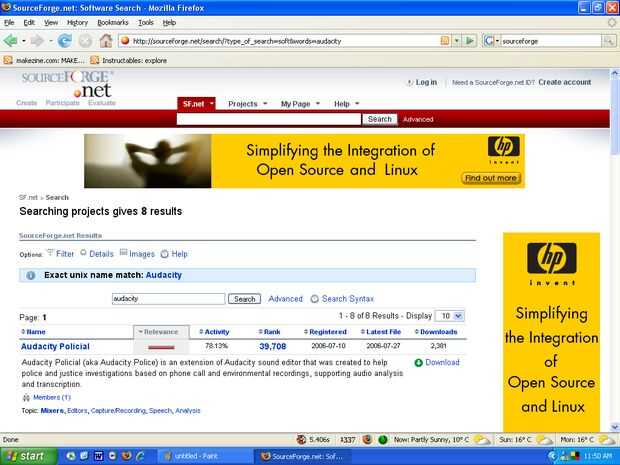
Task: Expand the My Page menu
Action: point(300,104)
